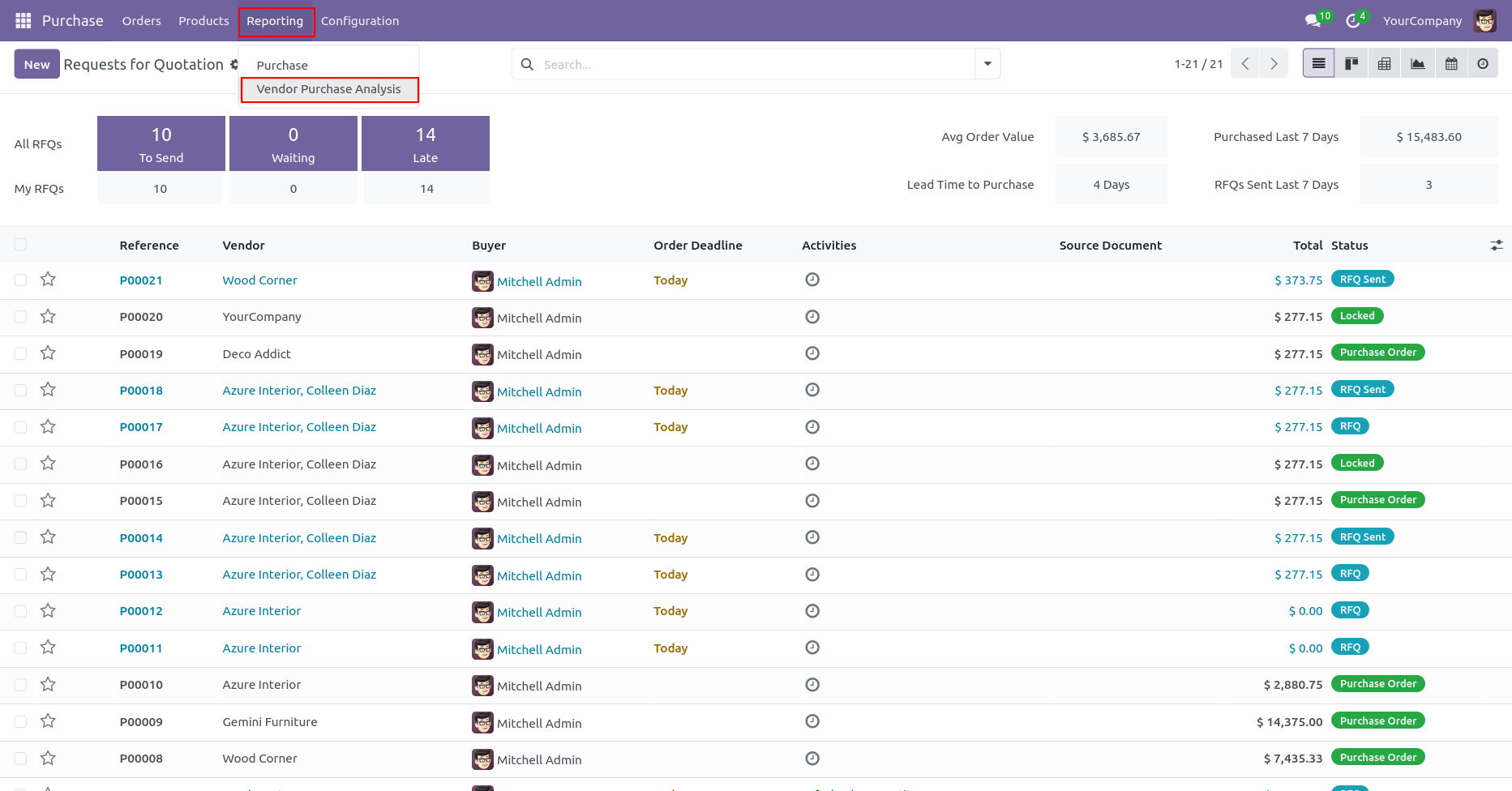The width and height of the screenshot is (1512, 791).
Task: Star the P00009 order as favorite
Action: click(48, 721)
